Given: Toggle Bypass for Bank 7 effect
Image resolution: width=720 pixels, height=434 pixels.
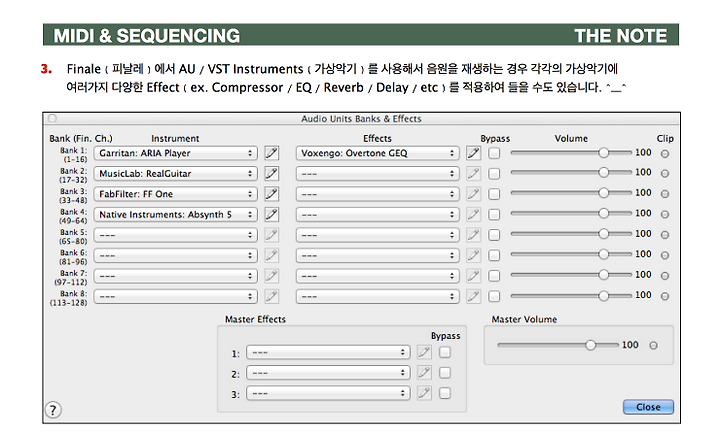Looking at the screenshot, I should point(494,276).
